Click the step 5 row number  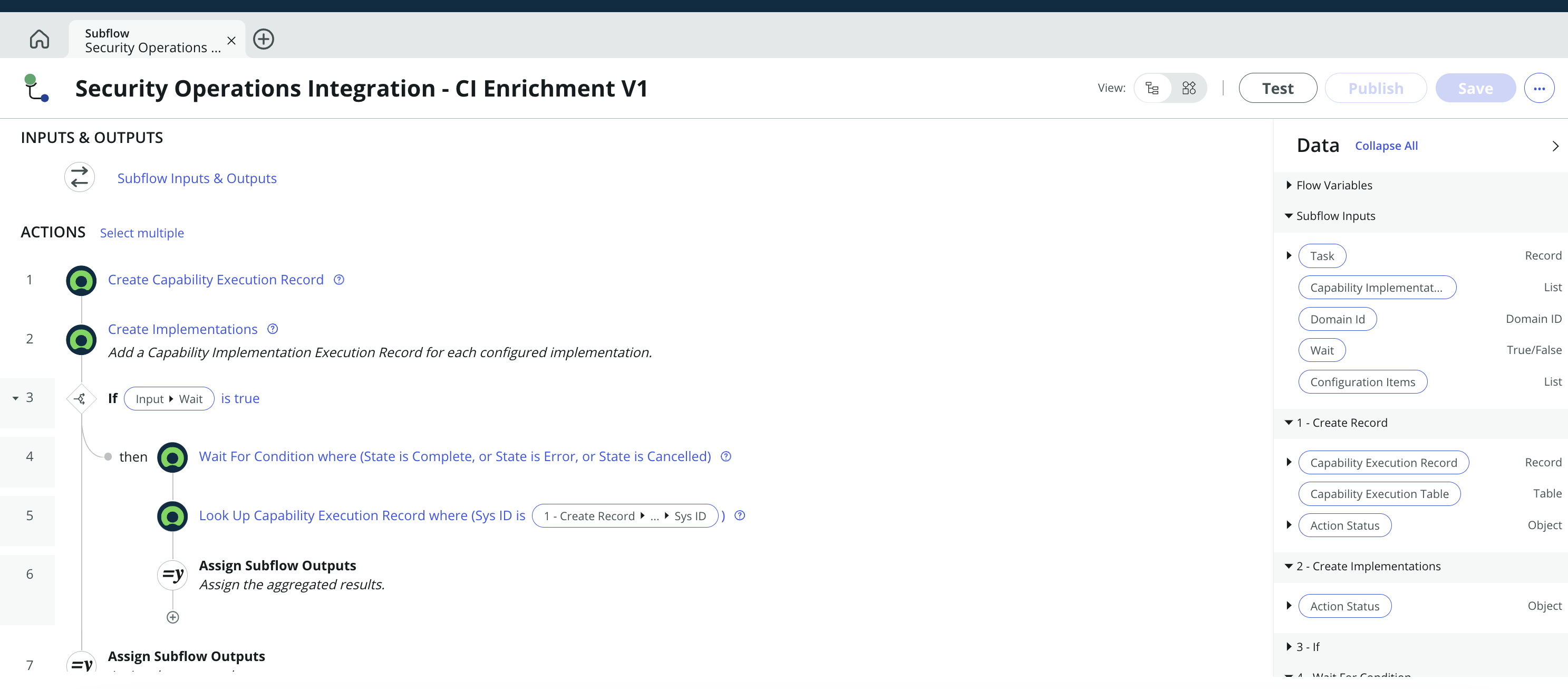click(29, 515)
